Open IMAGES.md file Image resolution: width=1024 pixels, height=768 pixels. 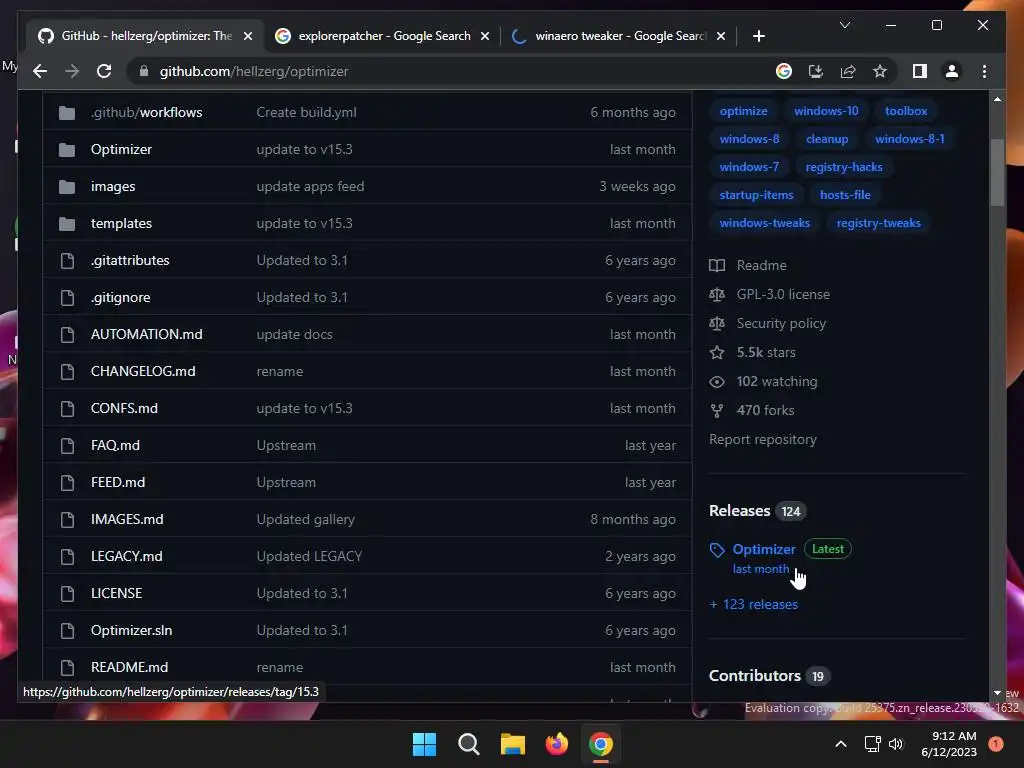pos(127,519)
